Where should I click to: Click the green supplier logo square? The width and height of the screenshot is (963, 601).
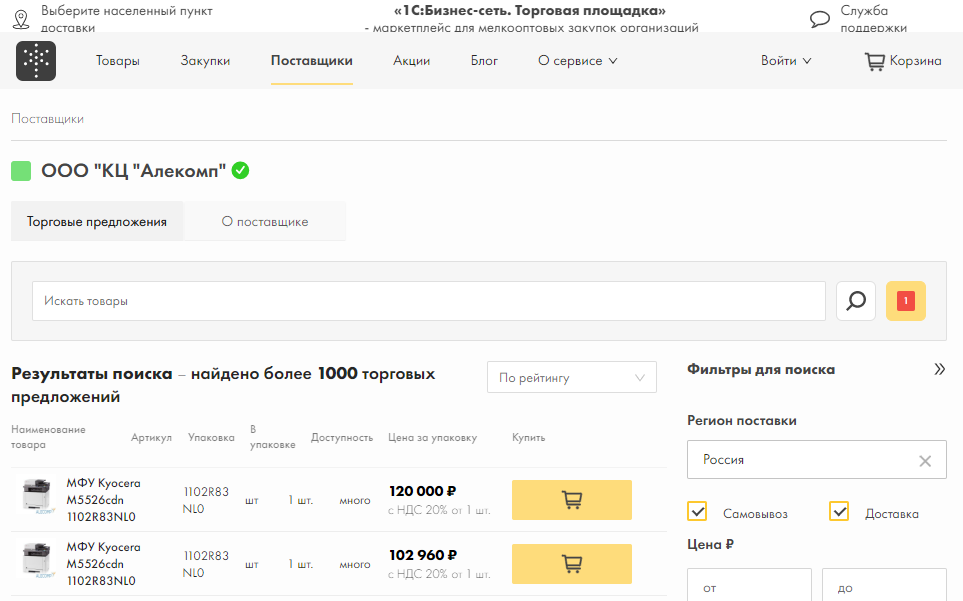click(x=21, y=171)
